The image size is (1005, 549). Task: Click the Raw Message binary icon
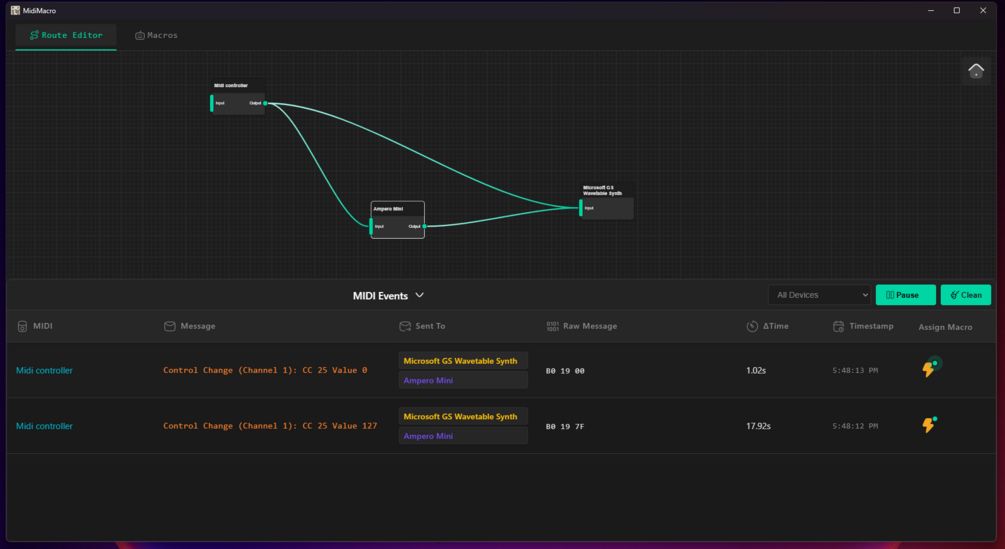(x=553, y=326)
